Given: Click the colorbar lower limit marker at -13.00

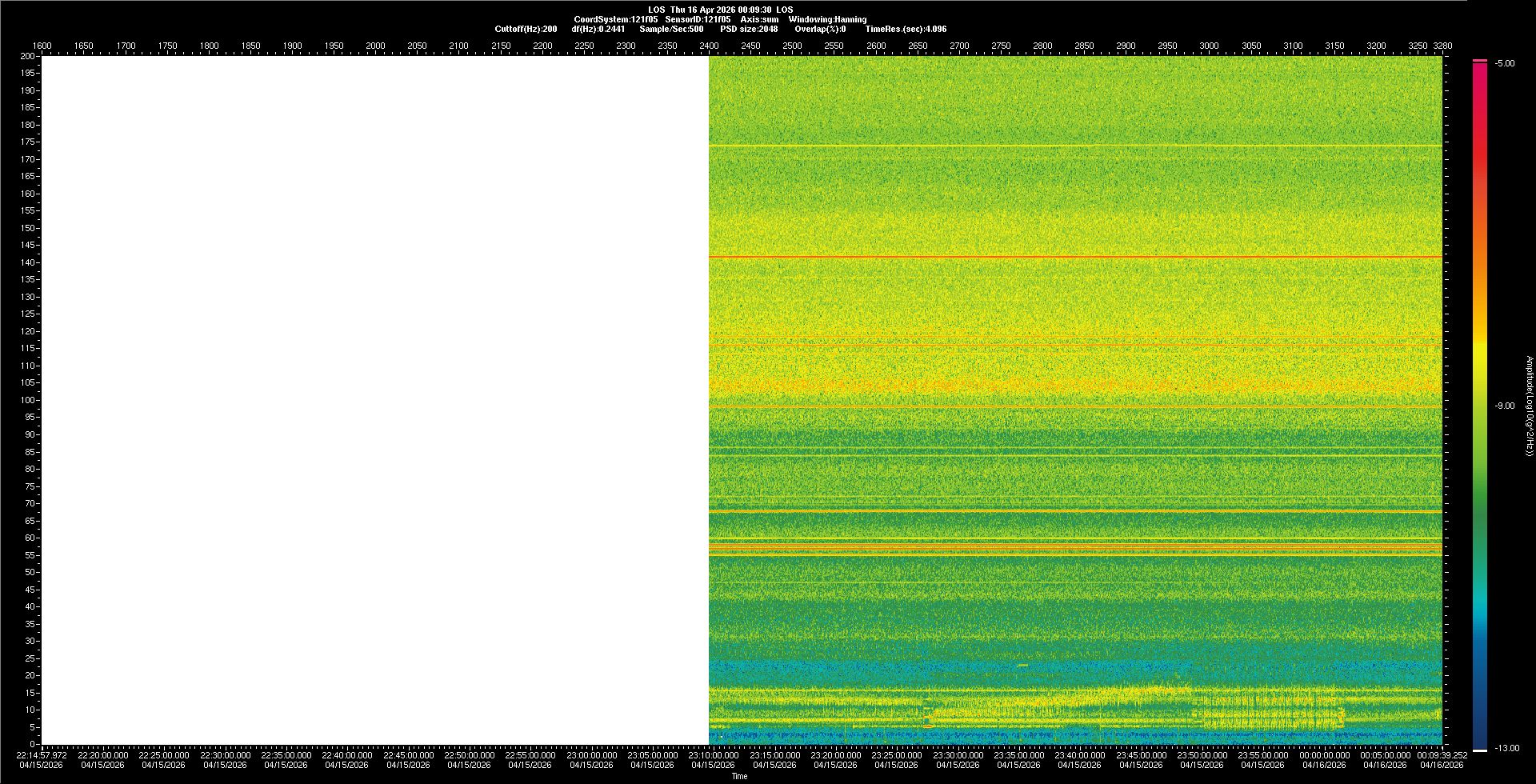Looking at the screenshot, I should 1480,750.
